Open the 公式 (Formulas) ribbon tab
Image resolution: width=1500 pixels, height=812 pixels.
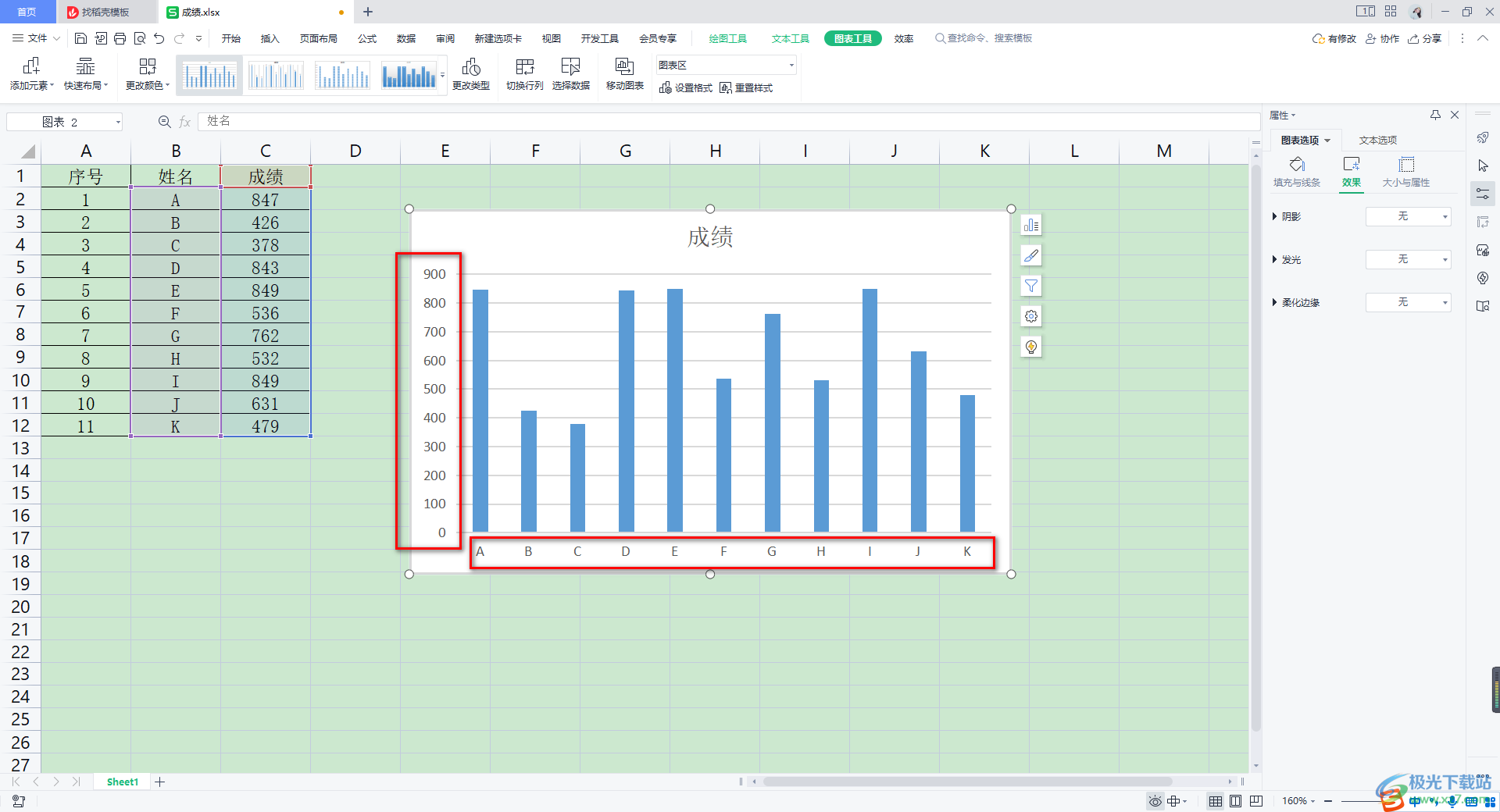[x=367, y=38]
